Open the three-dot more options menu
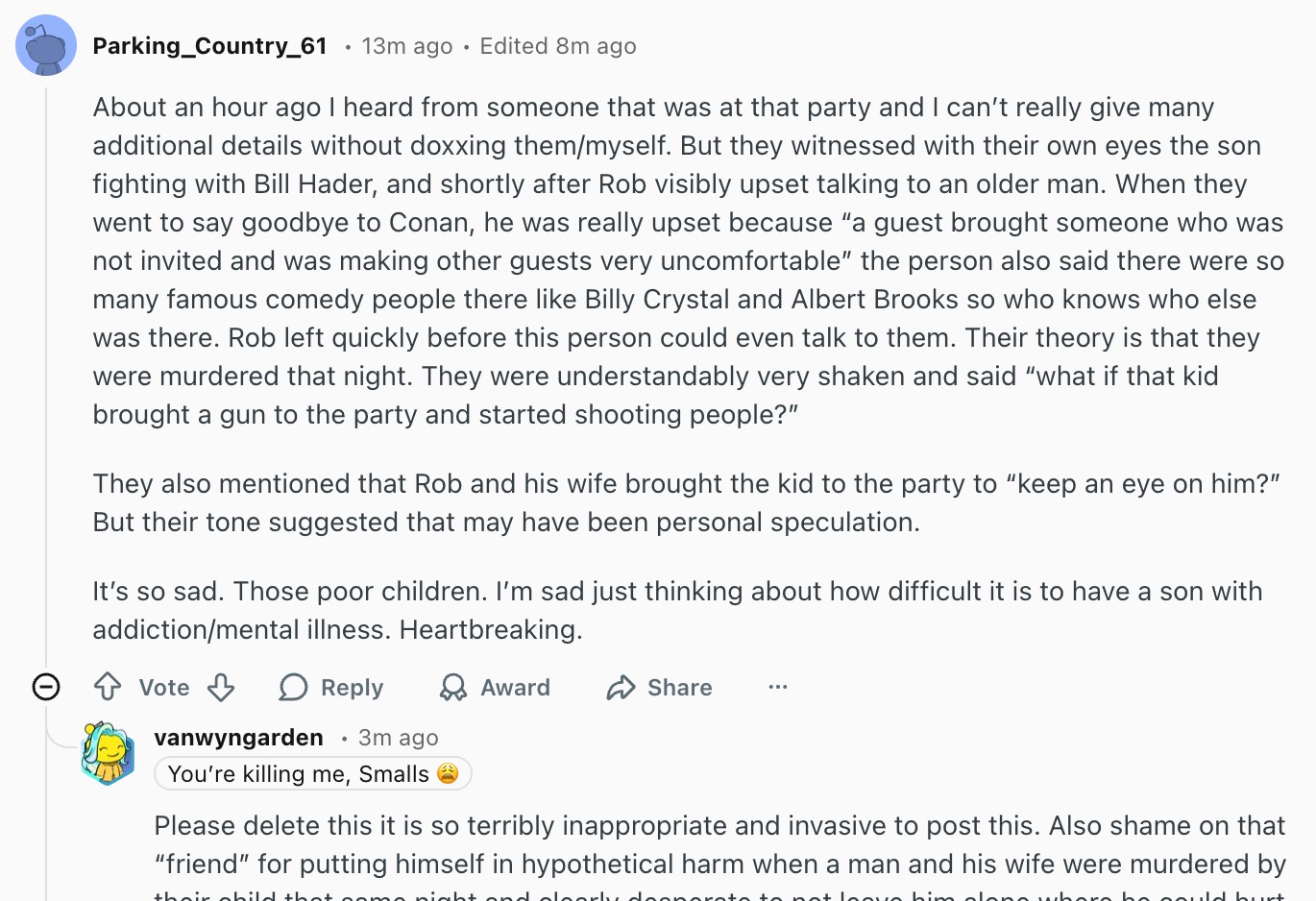Image resolution: width=1316 pixels, height=901 pixels. tap(778, 687)
